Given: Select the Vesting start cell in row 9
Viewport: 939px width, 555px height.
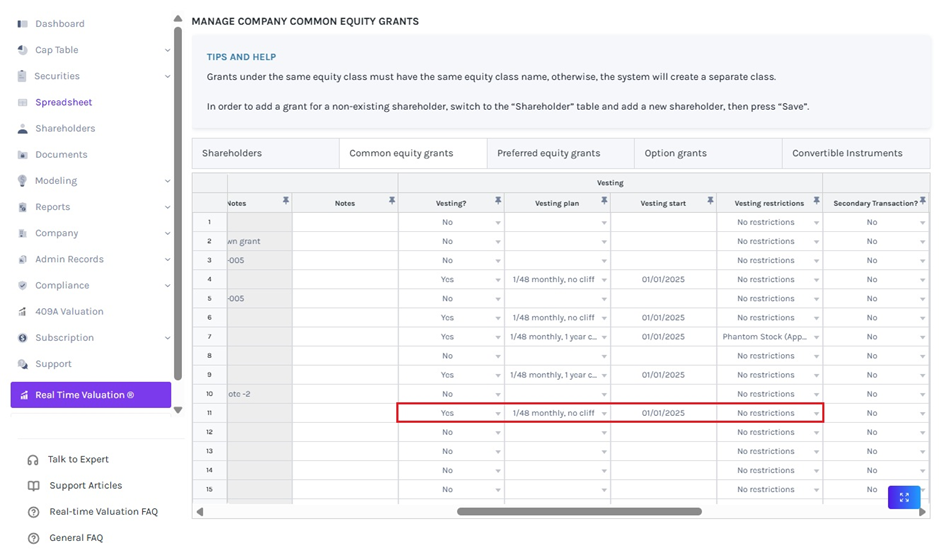Looking at the screenshot, I should click(x=663, y=375).
